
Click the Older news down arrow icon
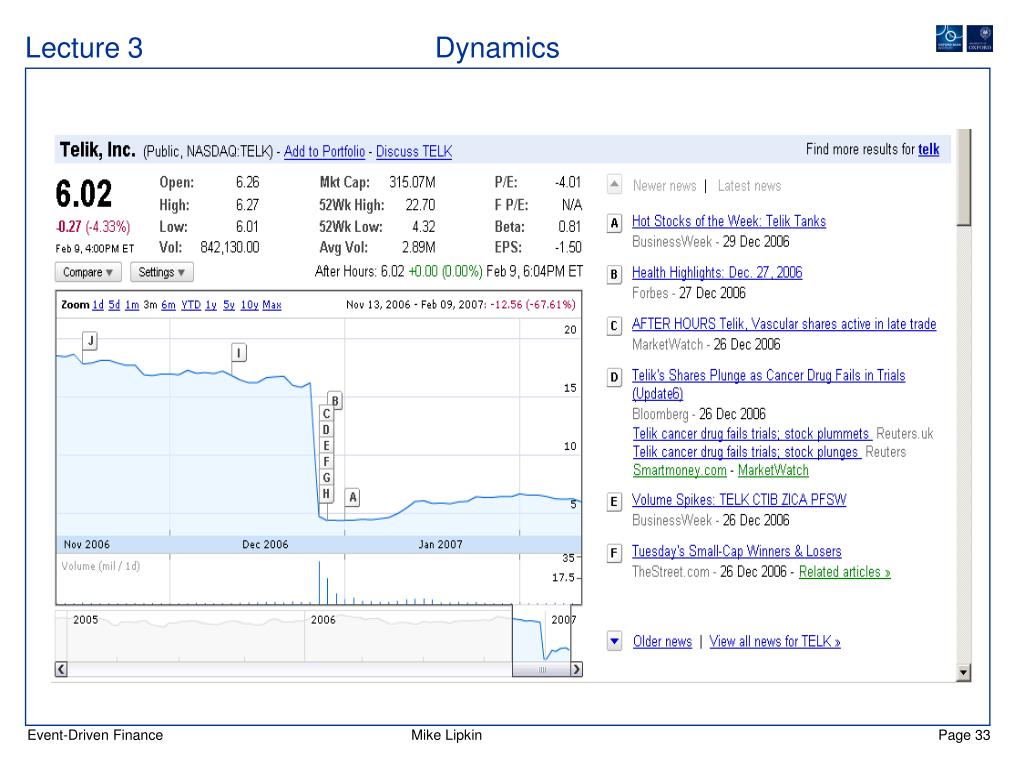[615, 642]
